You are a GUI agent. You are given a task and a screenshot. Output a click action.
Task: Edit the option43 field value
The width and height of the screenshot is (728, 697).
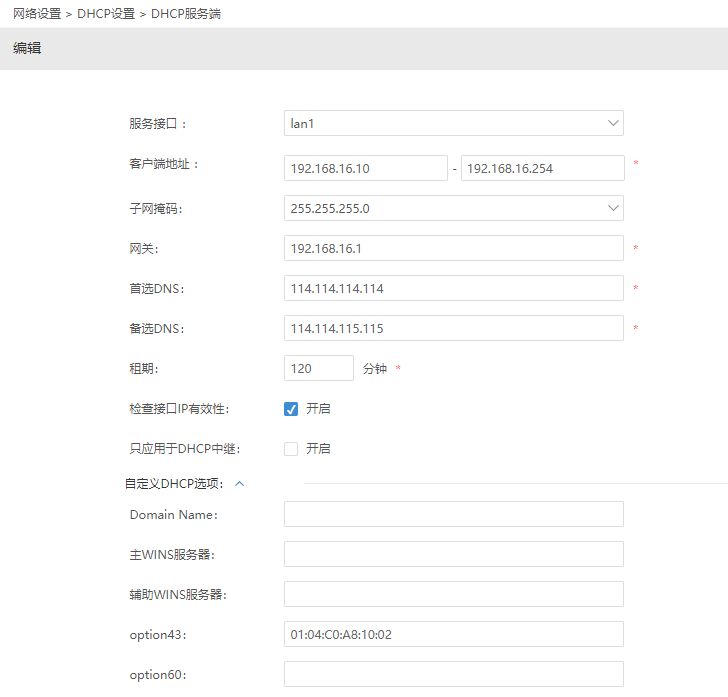453,634
